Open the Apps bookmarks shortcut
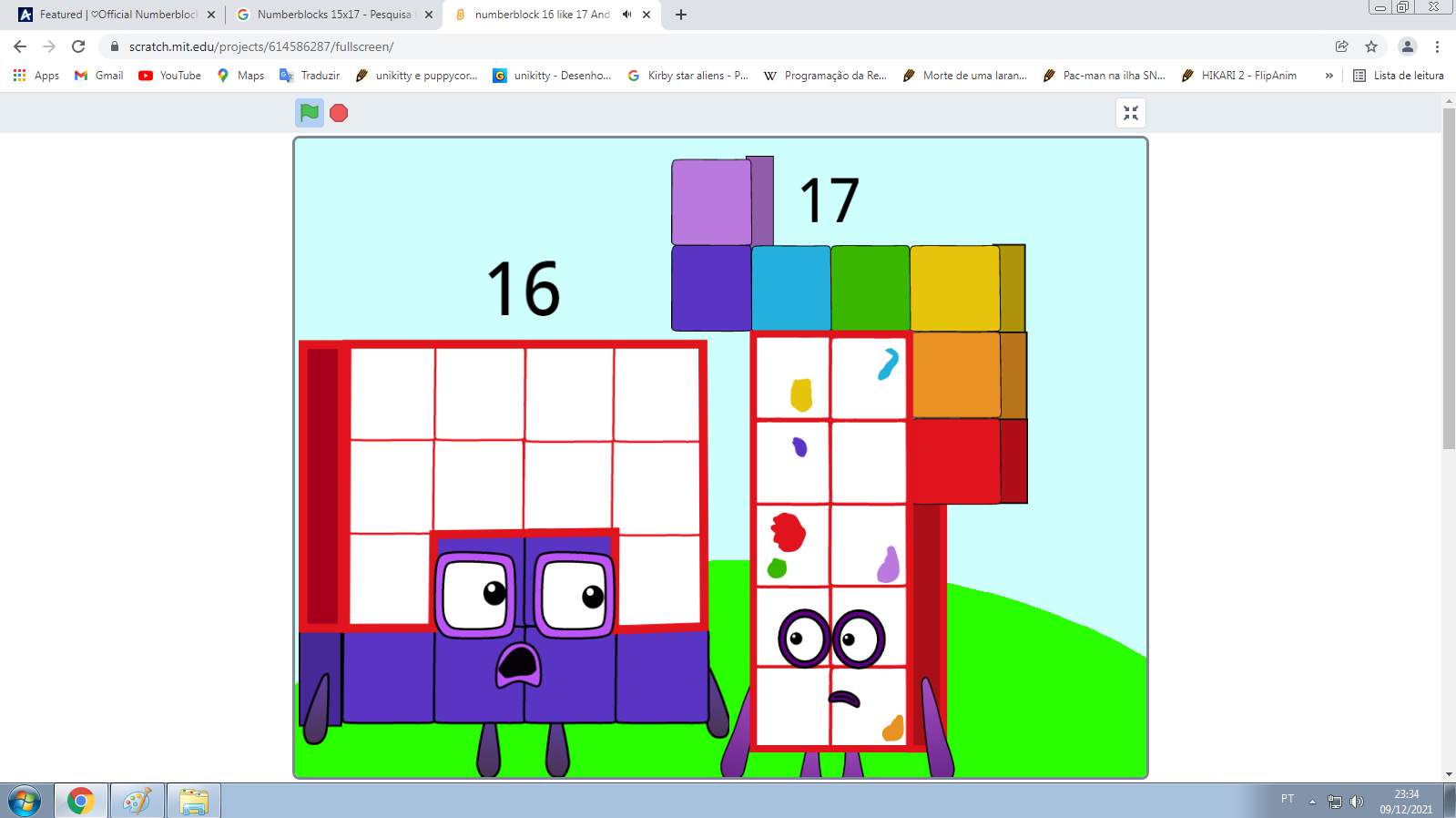 click(x=36, y=76)
